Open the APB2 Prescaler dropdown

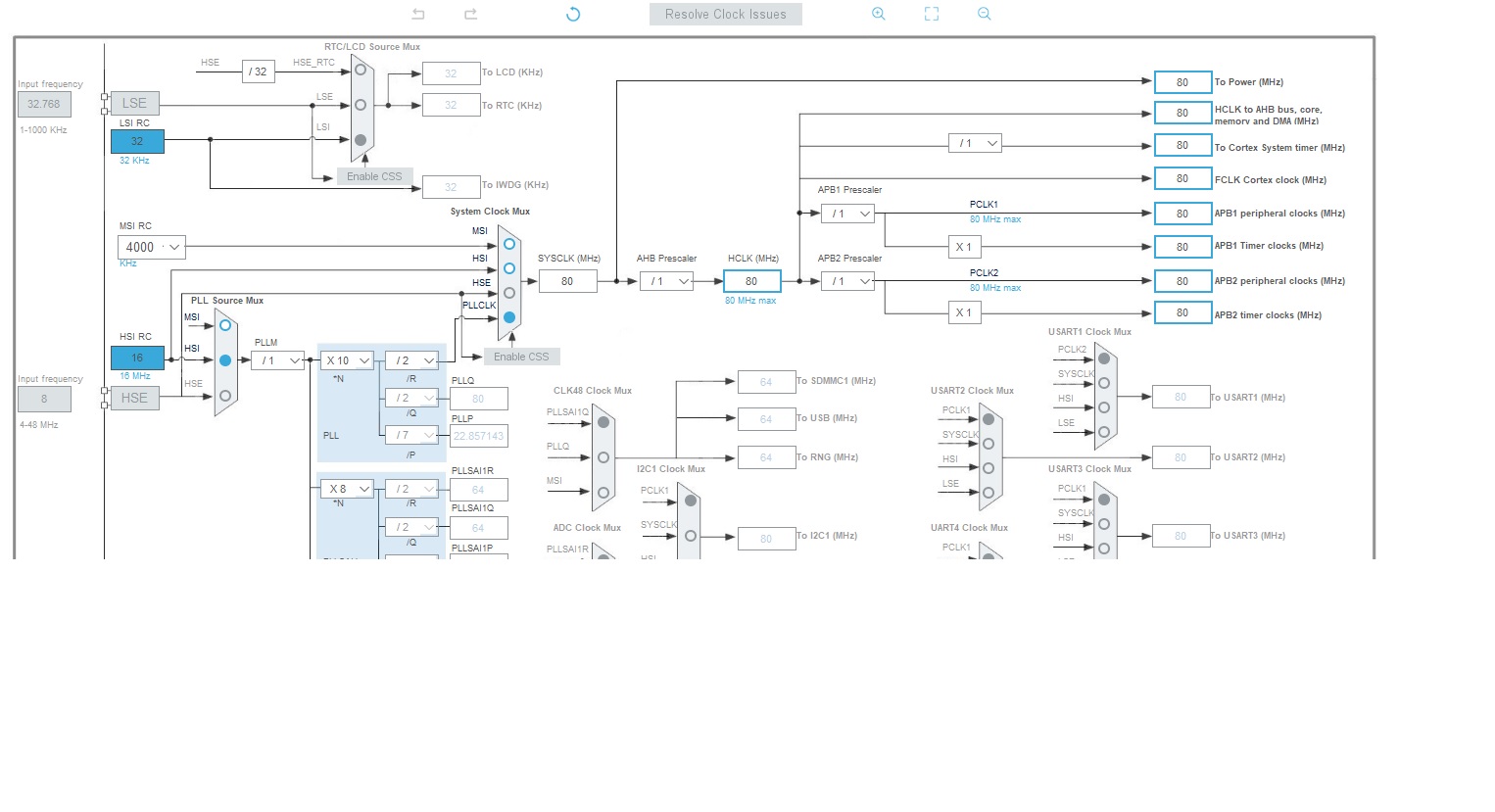coord(847,281)
